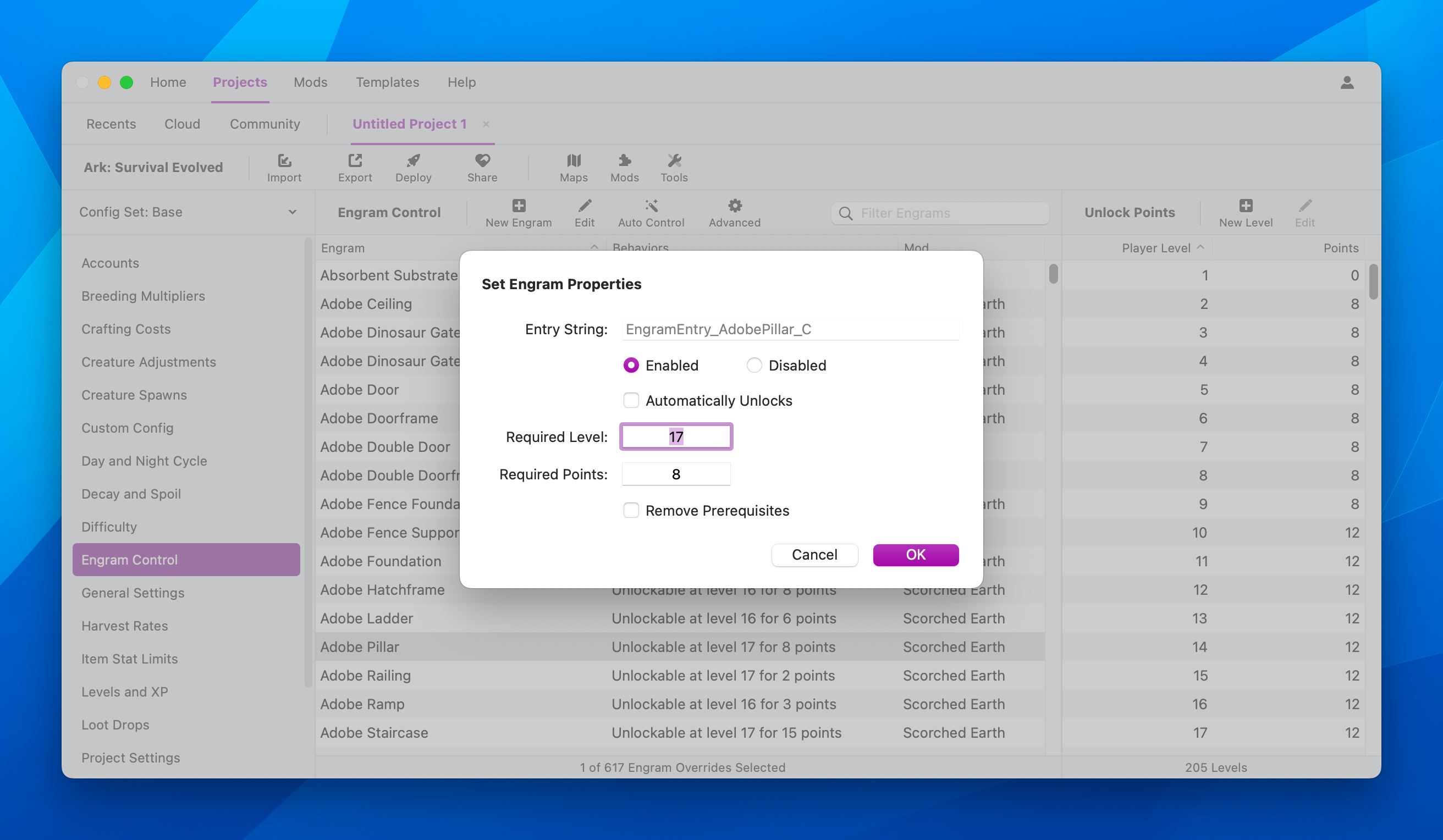Viewport: 1443px width, 840px height.
Task: Click the Tools wrench icon
Action: pyautogui.click(x=674, y=161)
